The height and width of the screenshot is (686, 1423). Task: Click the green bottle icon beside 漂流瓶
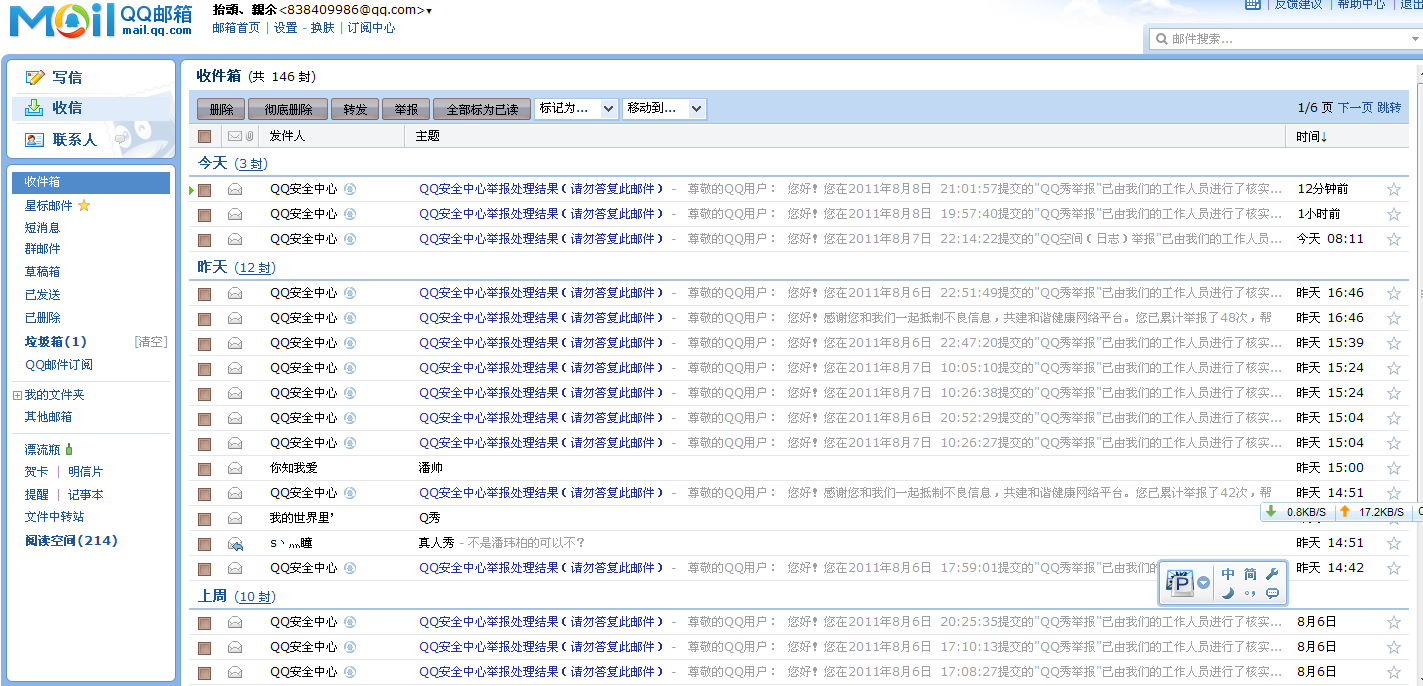click(x=69, y=449)
